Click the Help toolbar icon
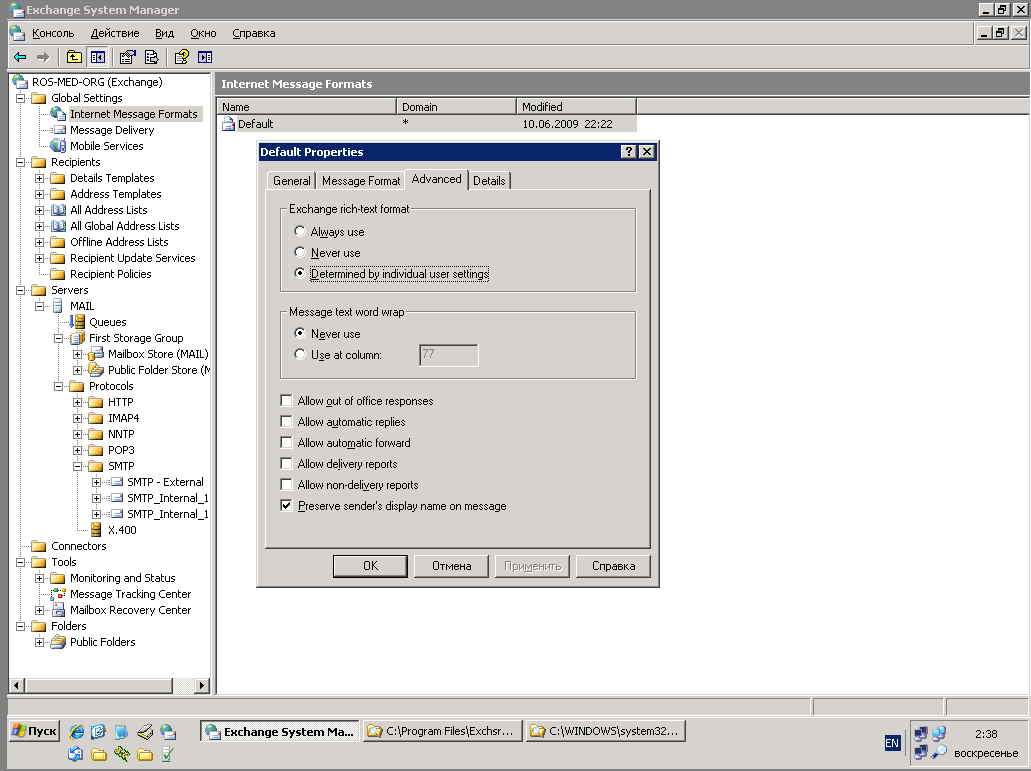This screenshot has height=771, width=1031. pyautogui.click(x=181, y=57)
